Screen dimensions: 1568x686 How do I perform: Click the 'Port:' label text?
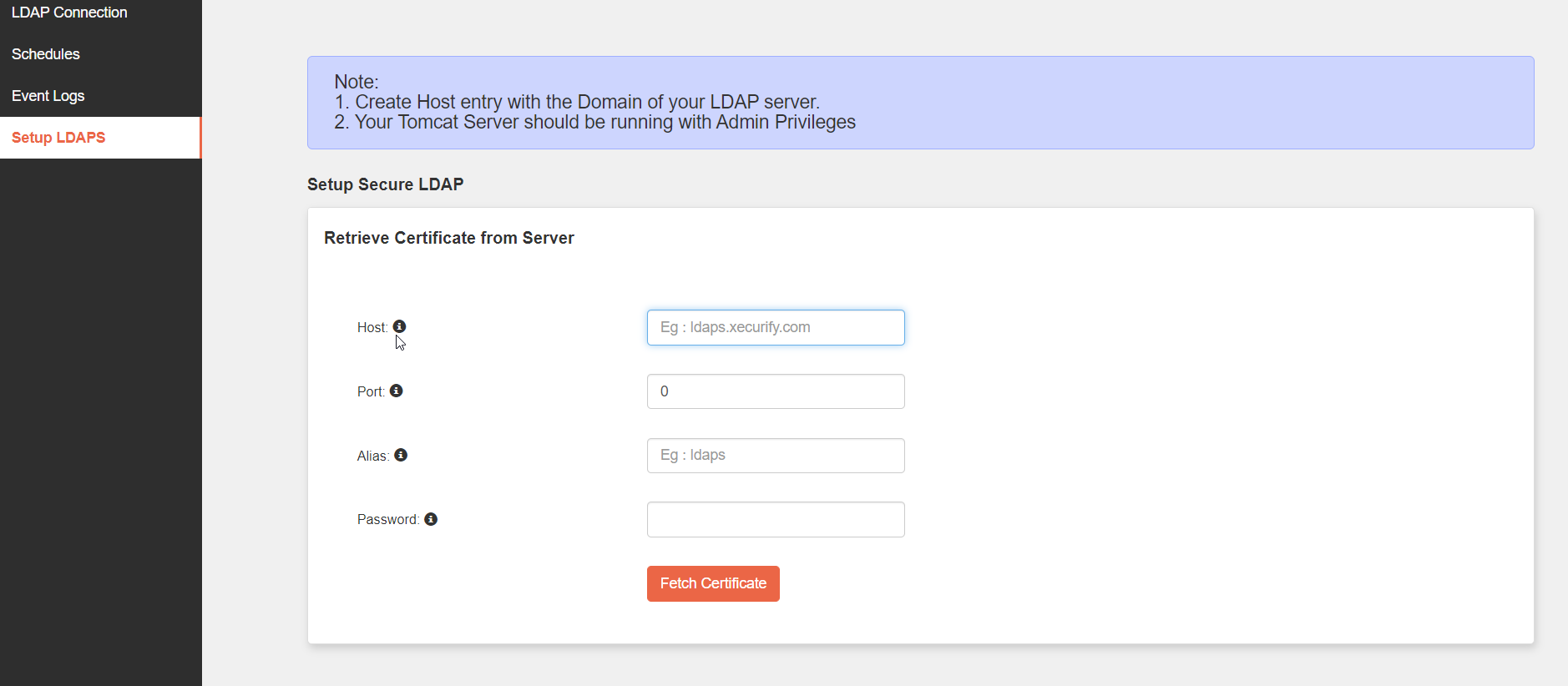(371, 391)
